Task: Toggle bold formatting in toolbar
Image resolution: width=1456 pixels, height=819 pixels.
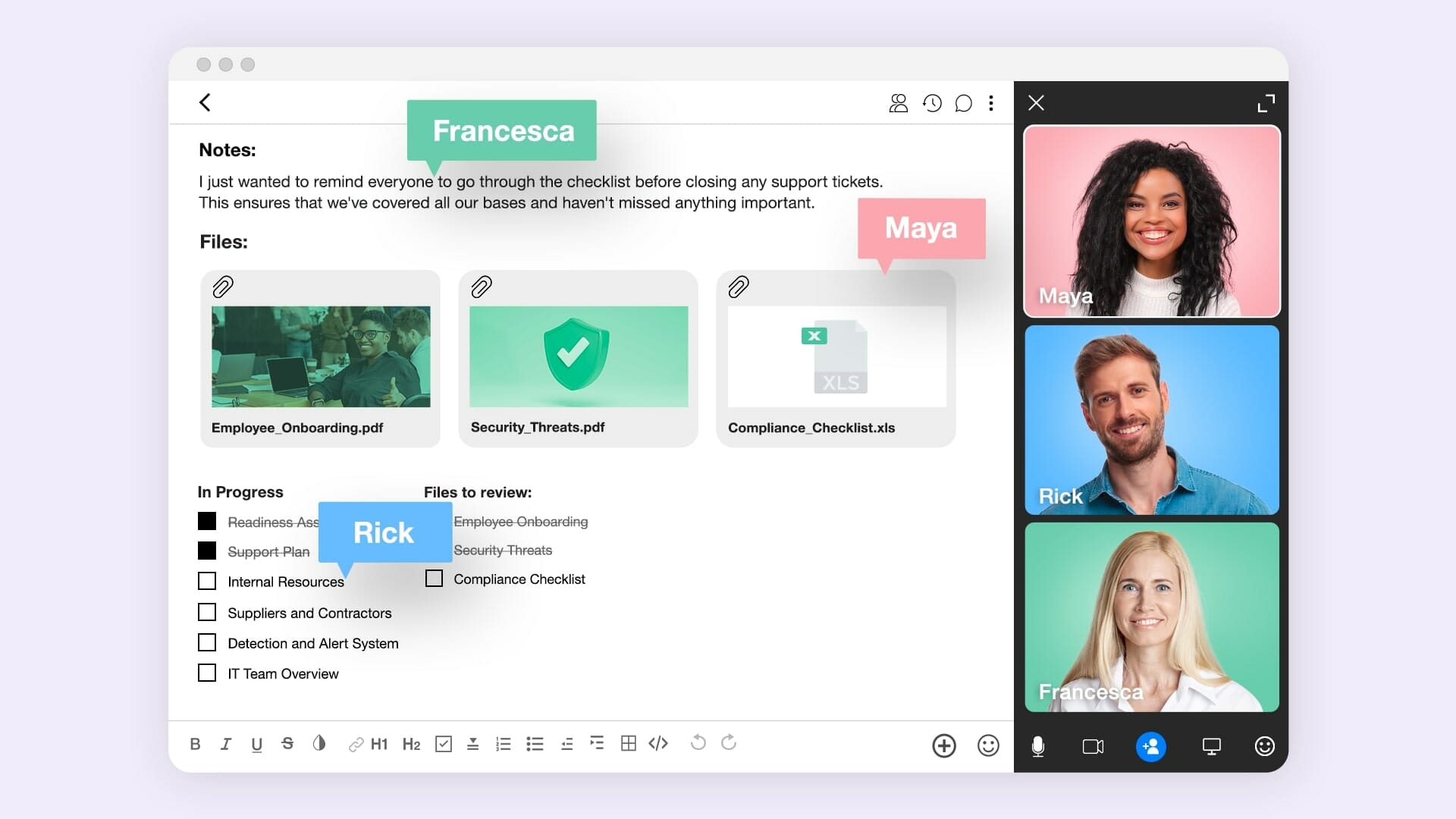Action: click(x=196, y=744)
